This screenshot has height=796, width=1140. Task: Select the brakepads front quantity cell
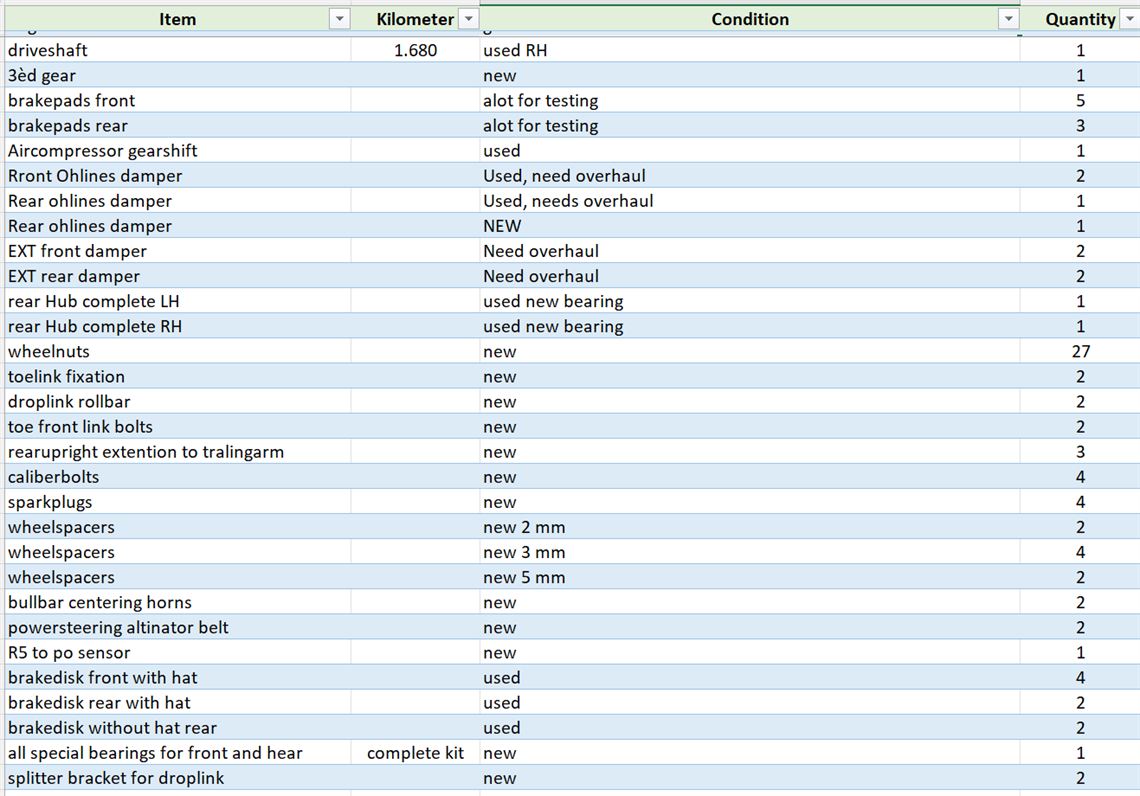1080,100
